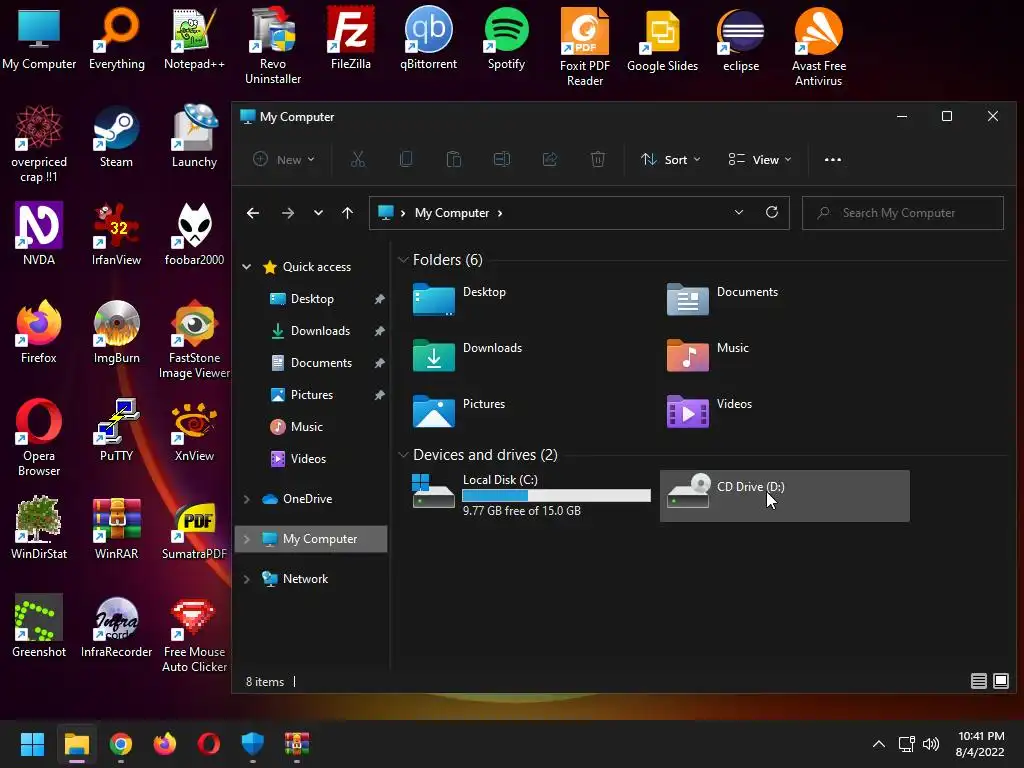The width and height of the screenshot is (1024, 768).
Task: Click the Rename toolbar icon
Action: (x=502, y=159)
